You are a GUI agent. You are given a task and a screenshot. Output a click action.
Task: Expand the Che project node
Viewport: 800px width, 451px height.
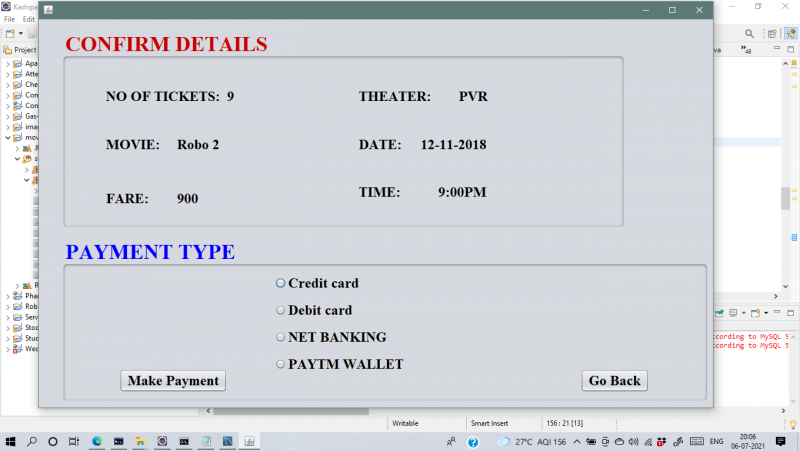[x=8, y=85]
